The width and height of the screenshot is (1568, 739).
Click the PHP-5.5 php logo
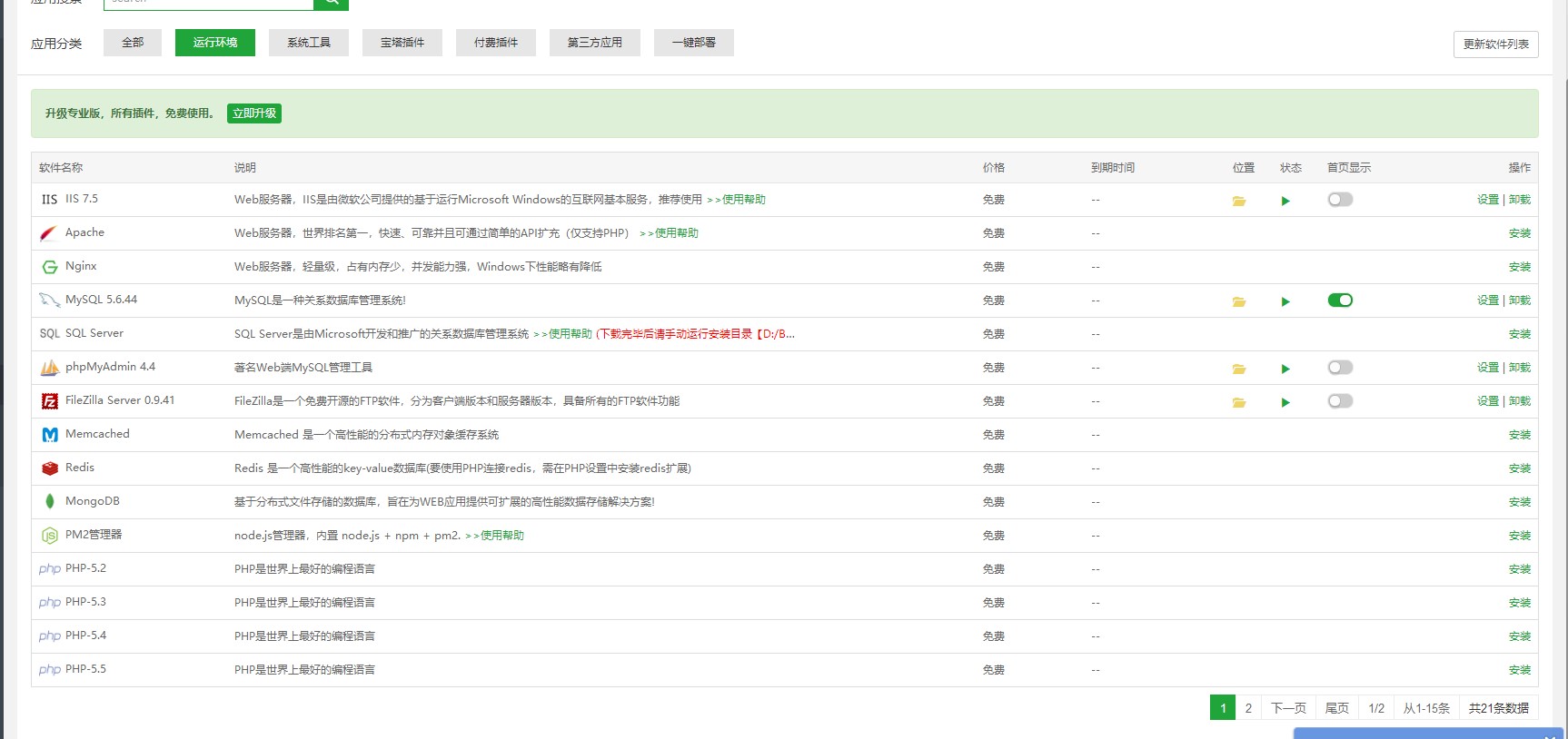(x=50, y=670)
